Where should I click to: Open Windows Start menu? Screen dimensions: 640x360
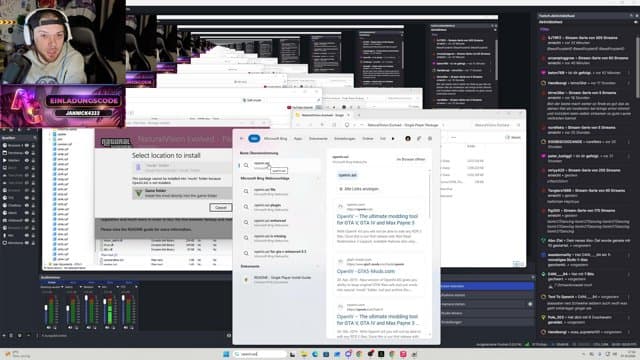[226, 354]
